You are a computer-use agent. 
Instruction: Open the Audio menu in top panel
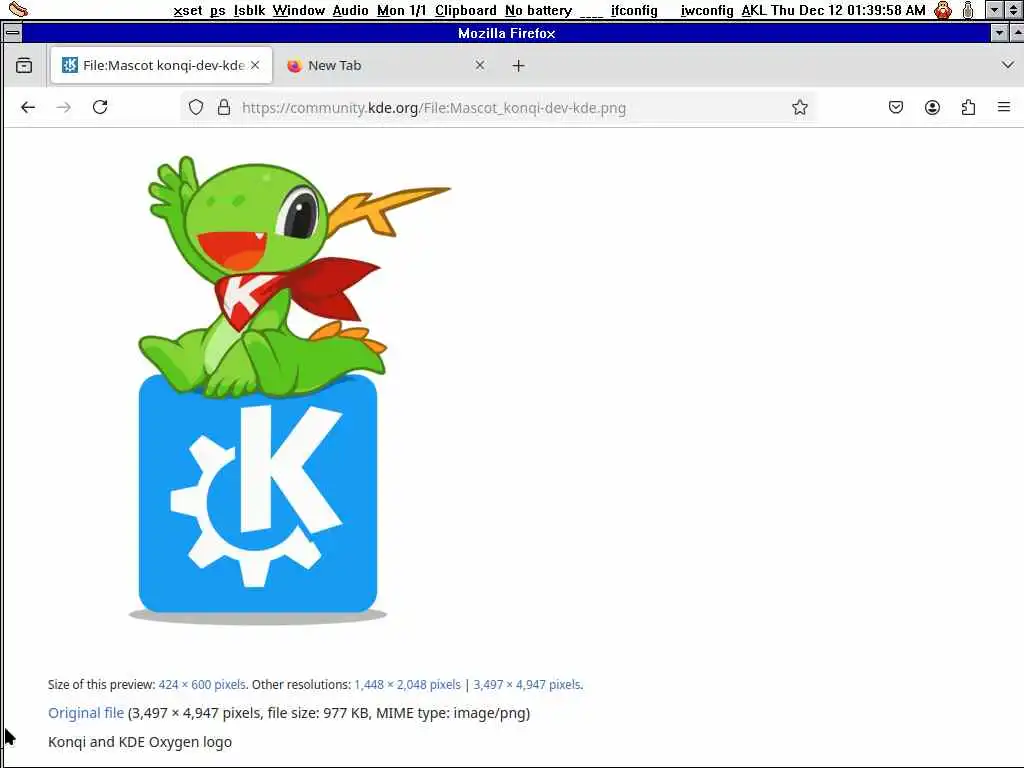[350, 10]
